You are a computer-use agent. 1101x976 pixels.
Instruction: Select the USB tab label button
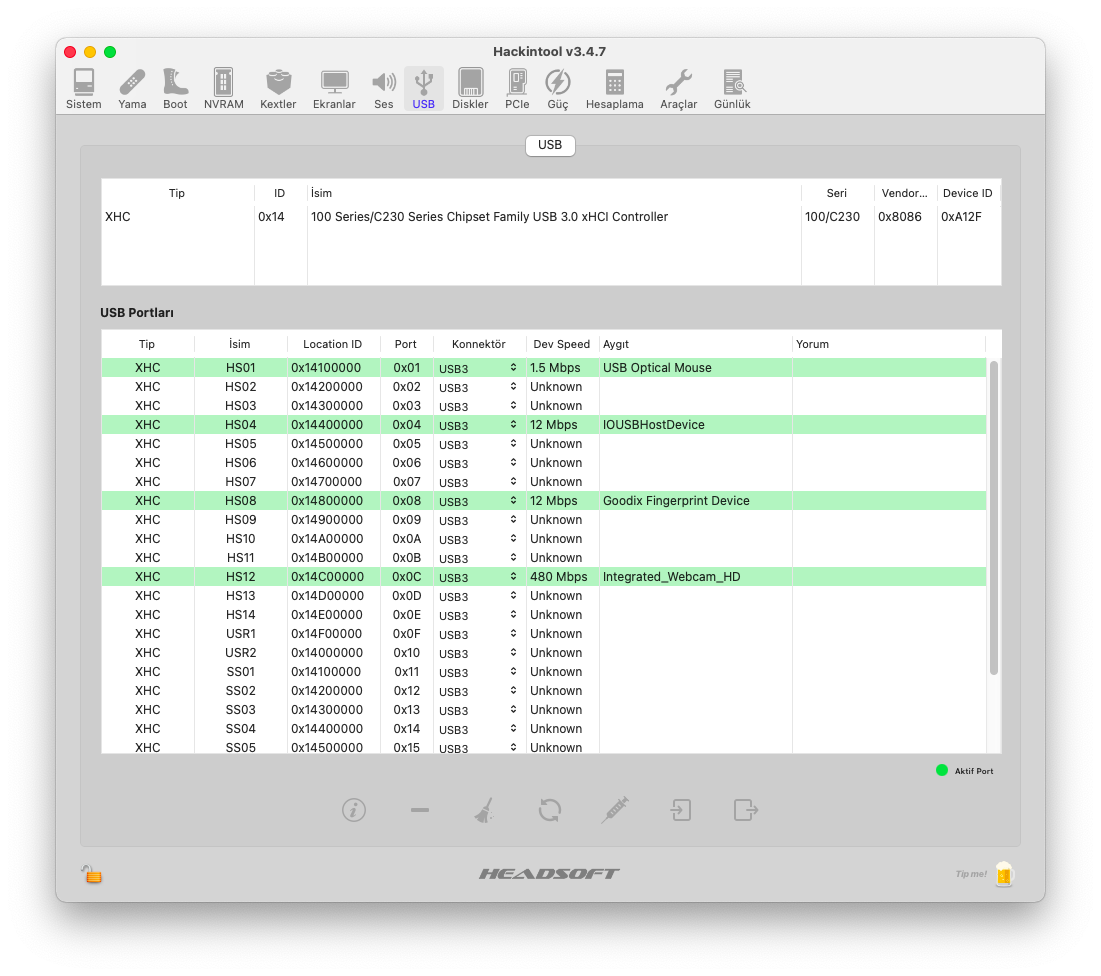click(550, 145)
